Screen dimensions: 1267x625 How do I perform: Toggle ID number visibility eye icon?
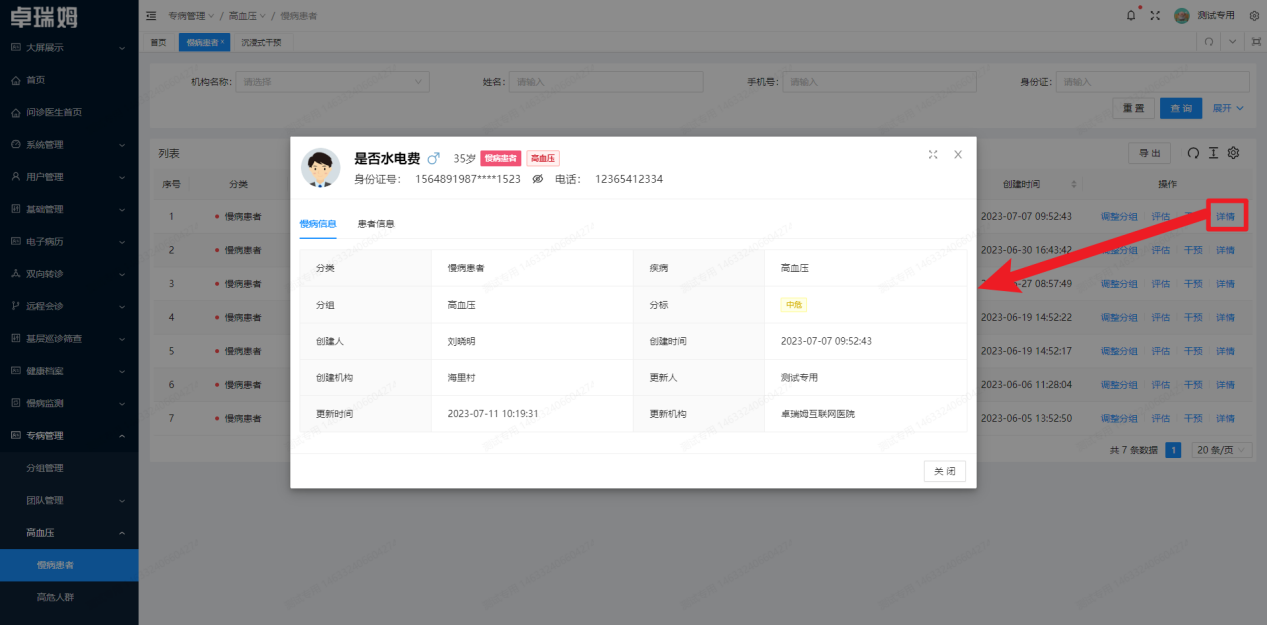click(x=537, y=179)
